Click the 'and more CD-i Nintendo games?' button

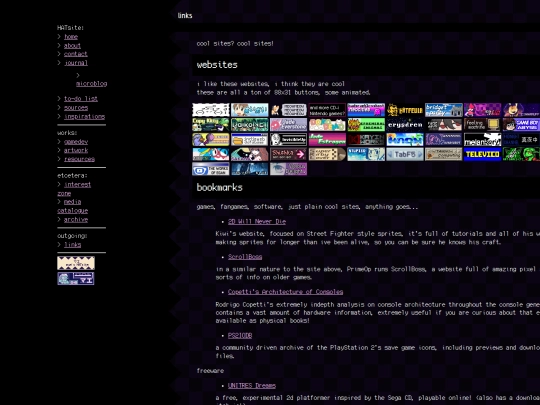point(327,110)
